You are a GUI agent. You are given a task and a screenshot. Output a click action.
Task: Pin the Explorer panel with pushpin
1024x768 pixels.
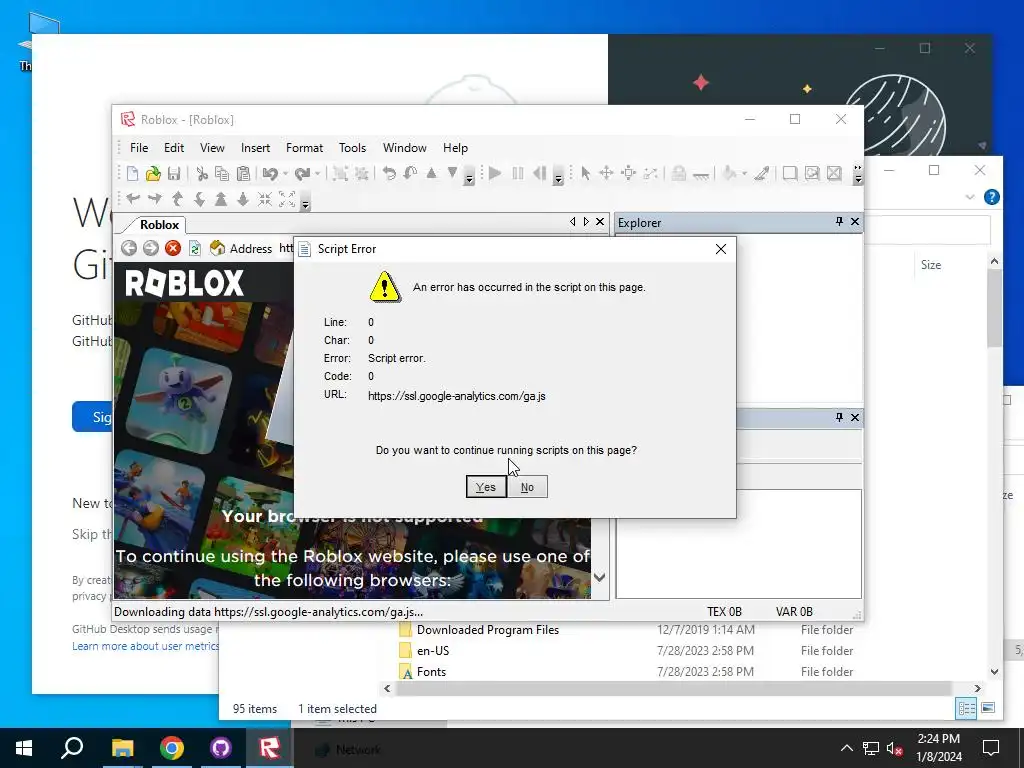pyautogui.click(x=839, y=222)
